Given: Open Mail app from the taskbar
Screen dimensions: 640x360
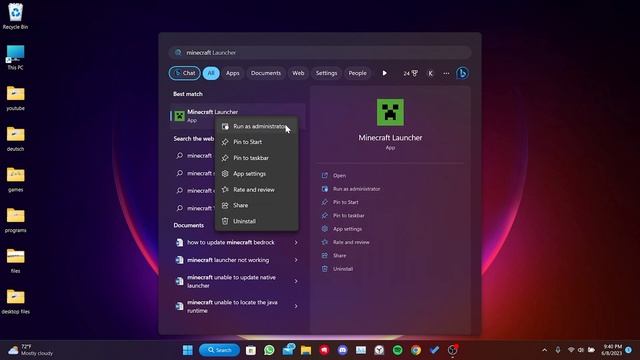Looking at the screenshot, I should (289, 350).
